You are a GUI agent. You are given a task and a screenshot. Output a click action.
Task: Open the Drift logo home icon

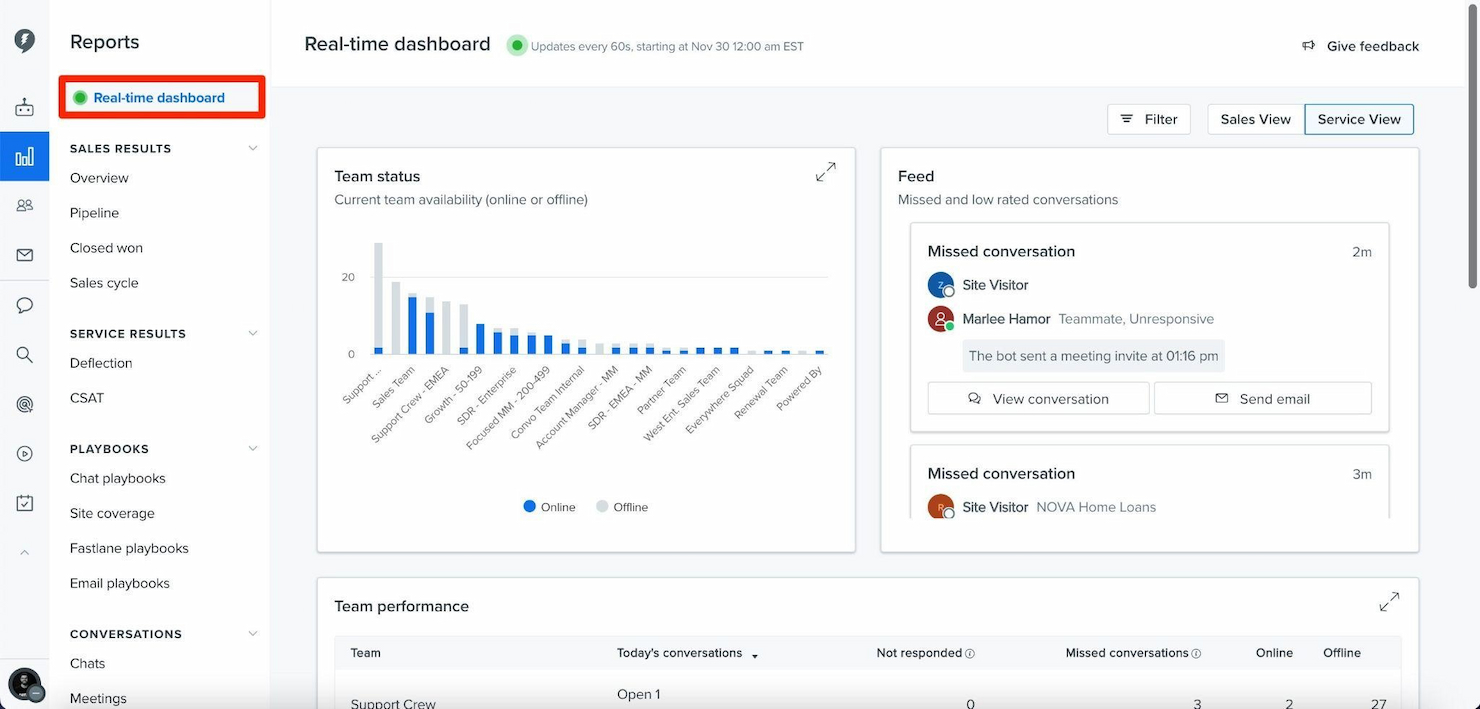click(x=25, y=40)
